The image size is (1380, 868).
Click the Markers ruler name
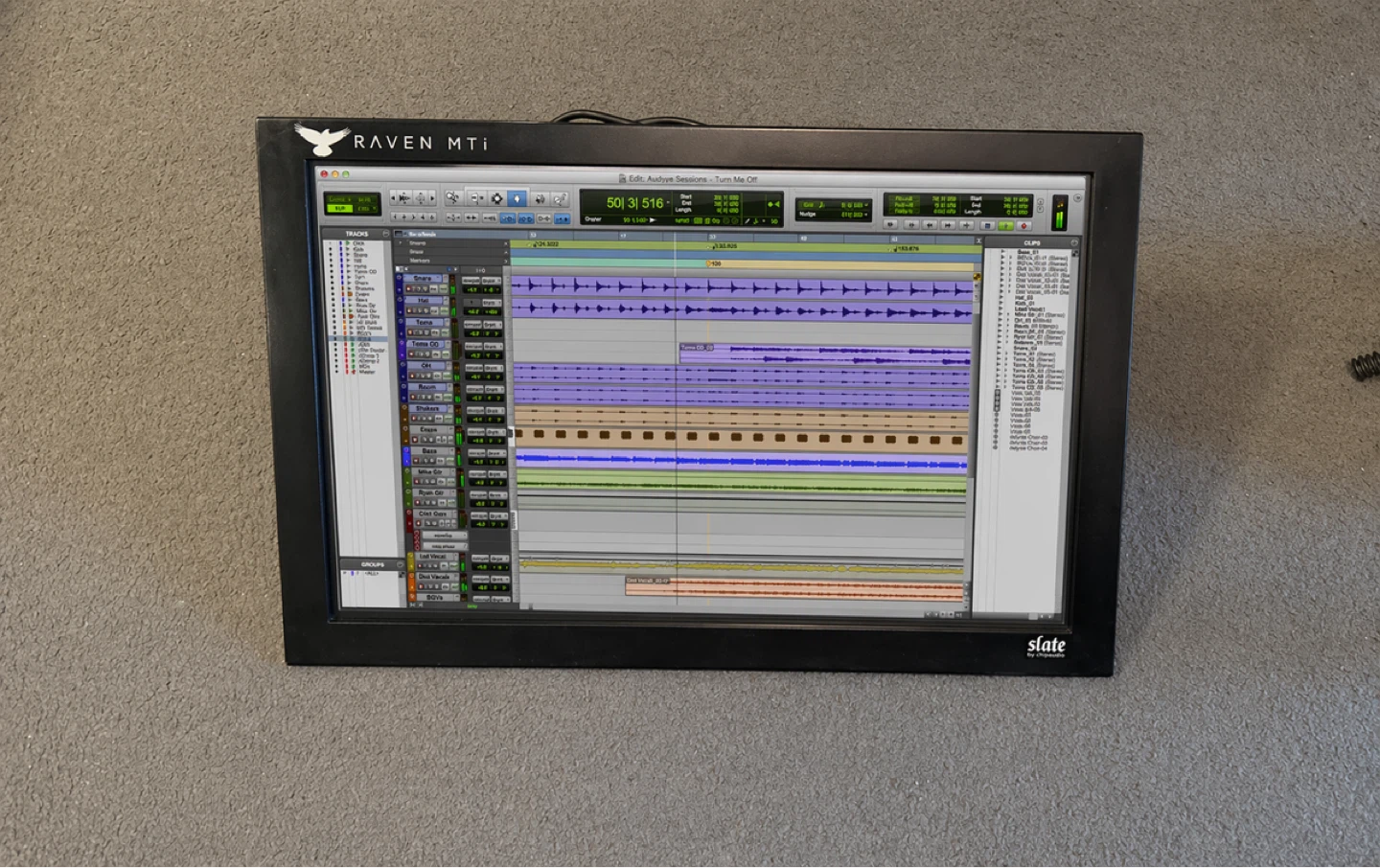[x=420, y=261]
